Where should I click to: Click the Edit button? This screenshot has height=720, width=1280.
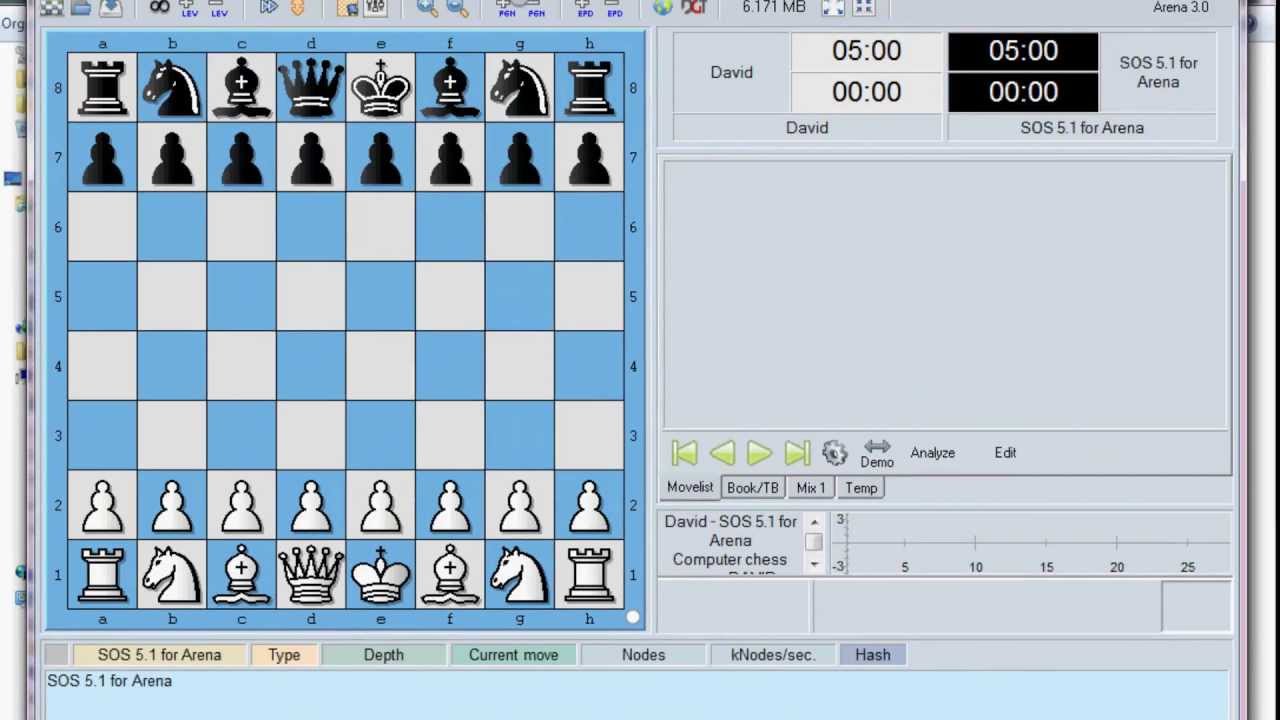tap(1005, 453)
